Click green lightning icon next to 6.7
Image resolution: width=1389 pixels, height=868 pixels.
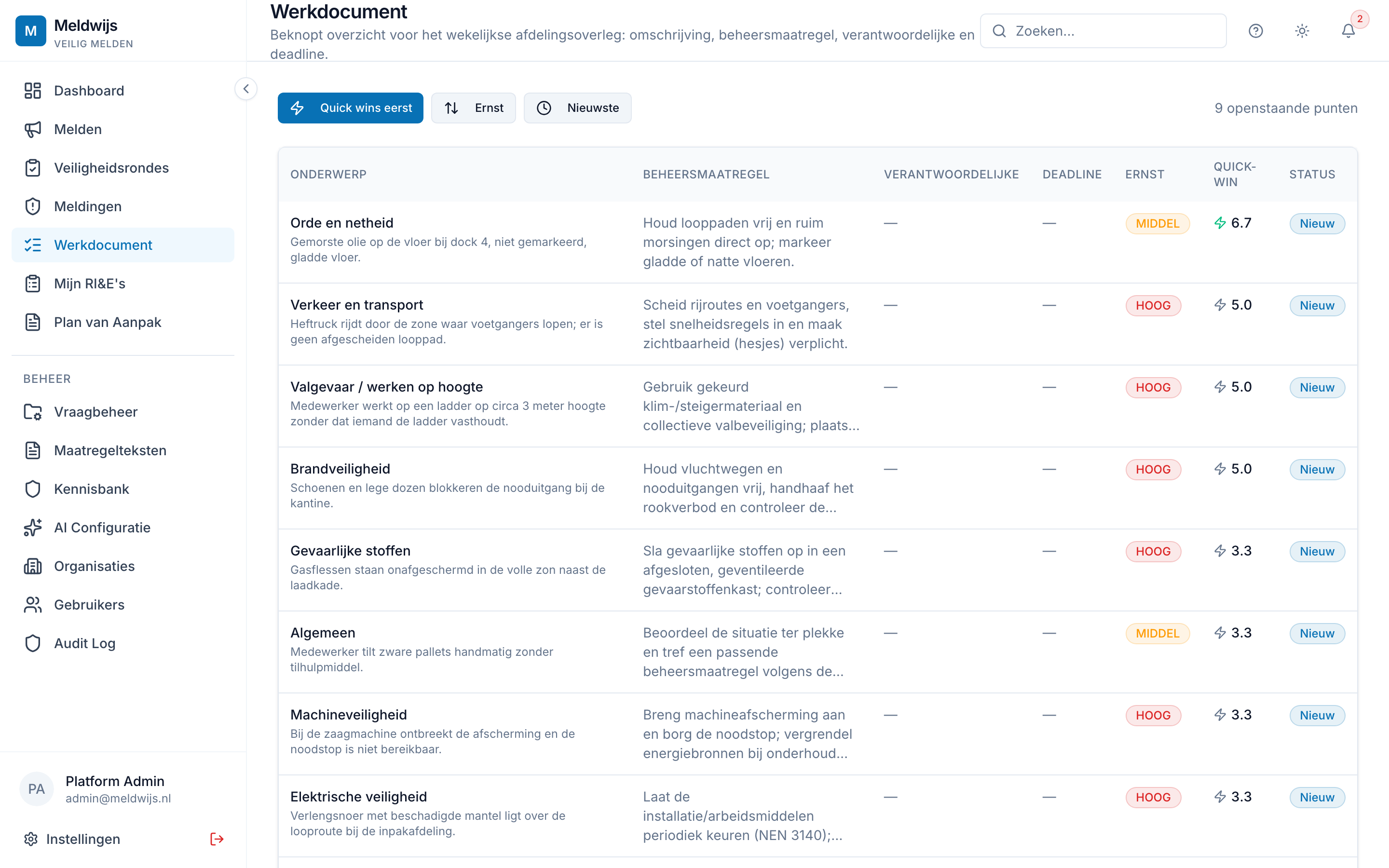click(x=1220, y=223)
